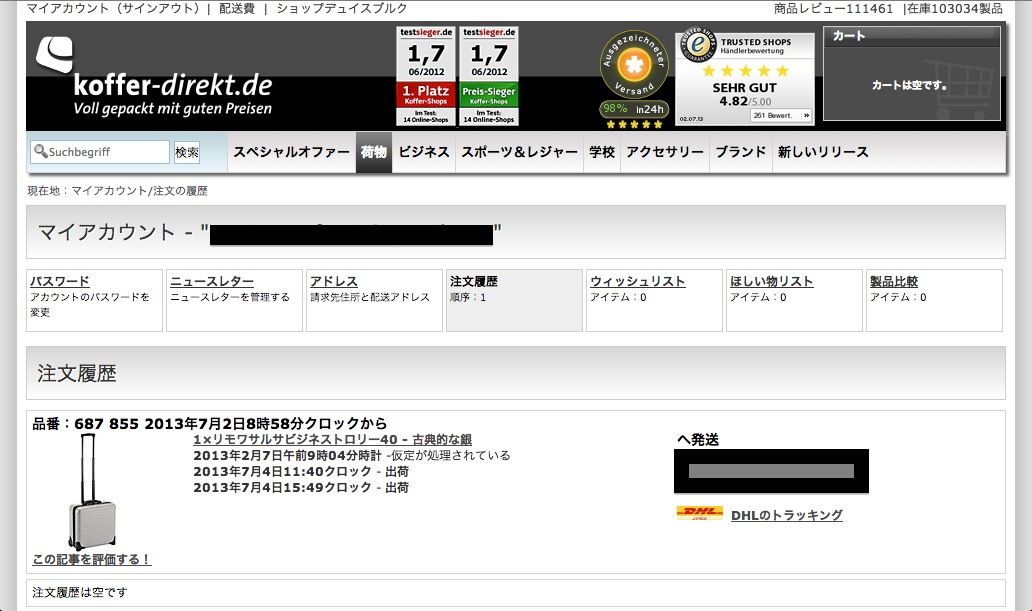
Task: Focus the Suchbegriff search field
Action: coord(100,151)
